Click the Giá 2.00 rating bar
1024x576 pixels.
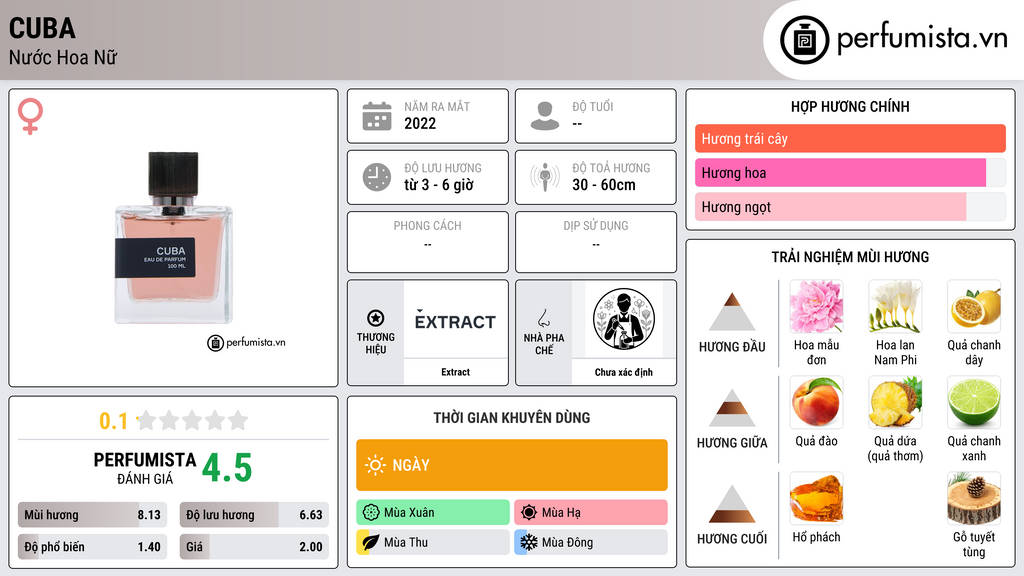click(254, 547)
